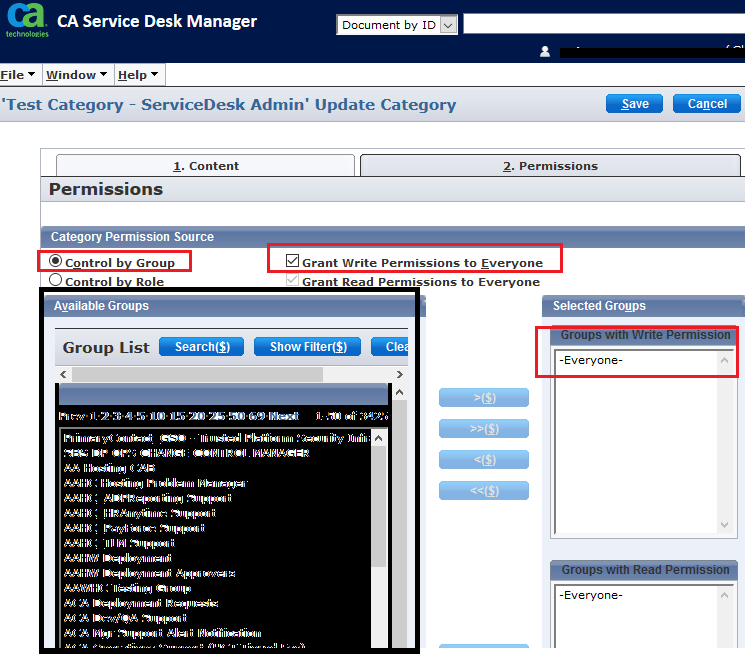Open the Document by ID dropdown
This screenshot has width=745, height=654.
click(x=397, y=25)
